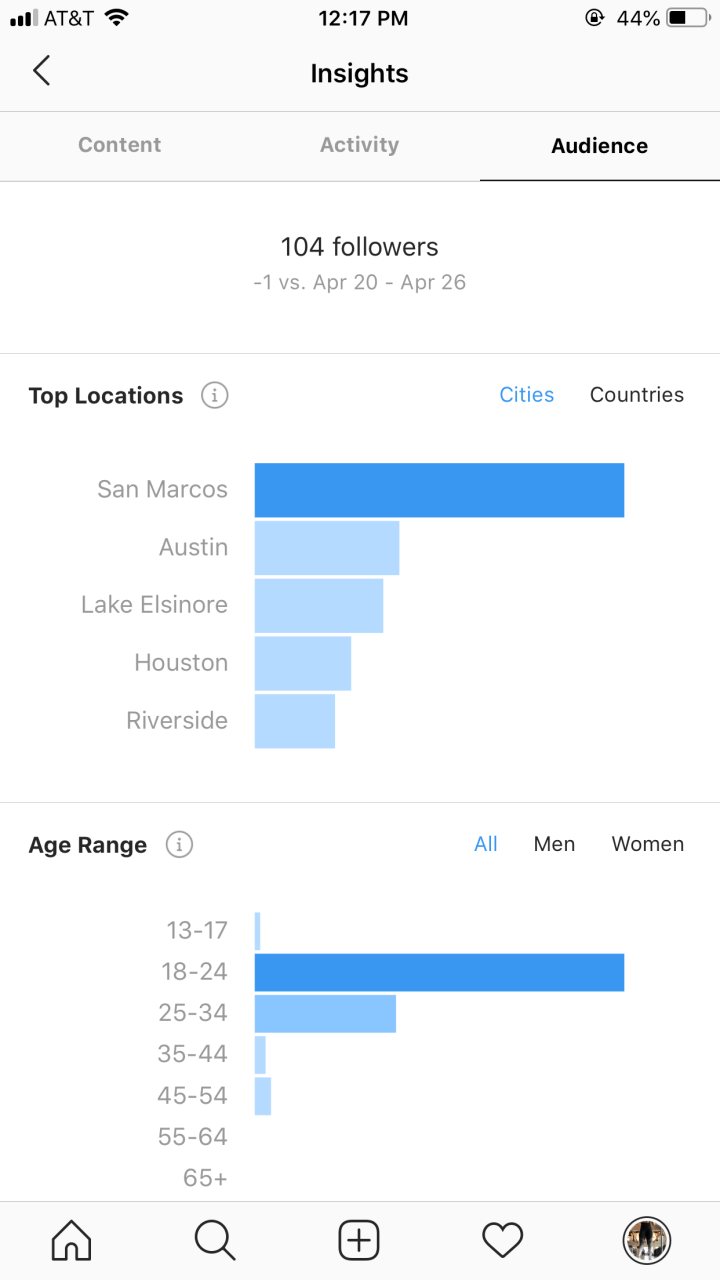The width and height of the screenshot is (720, 1280).
Task: Open the profile picture icon
Action: [x=646, y=1241]
